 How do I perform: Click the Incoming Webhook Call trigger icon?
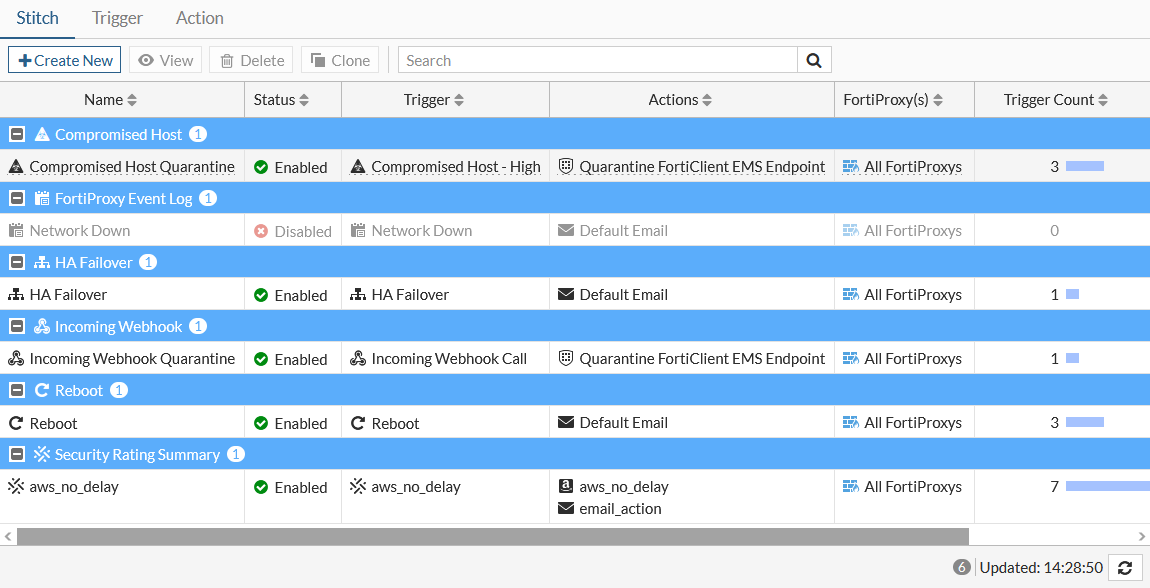(358, 359)
